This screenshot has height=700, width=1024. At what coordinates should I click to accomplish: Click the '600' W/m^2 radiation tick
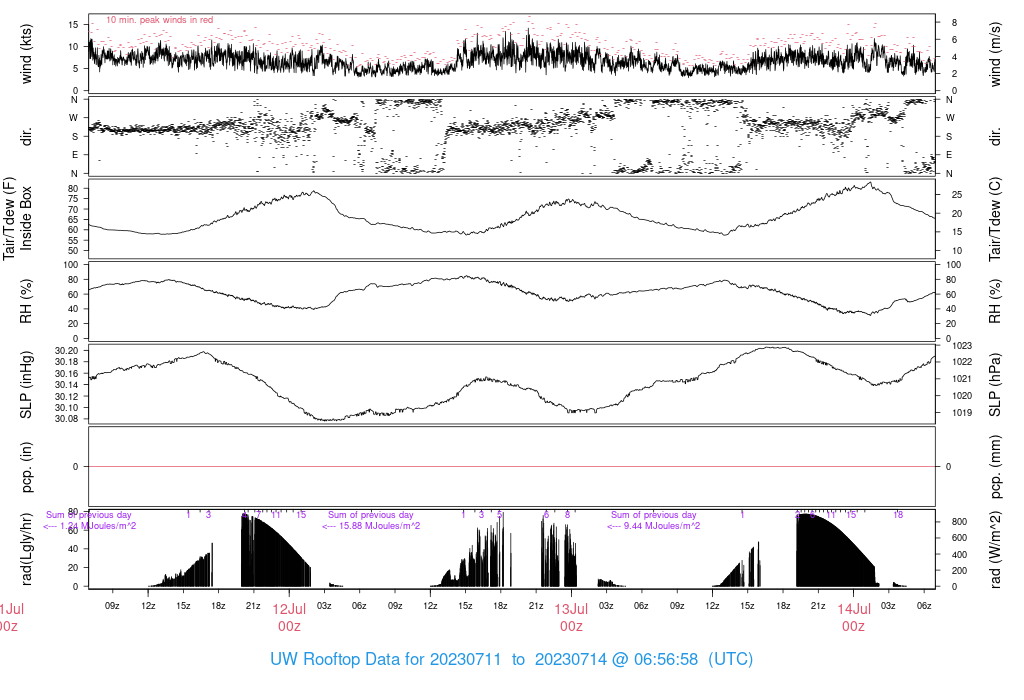pos(959,538)
